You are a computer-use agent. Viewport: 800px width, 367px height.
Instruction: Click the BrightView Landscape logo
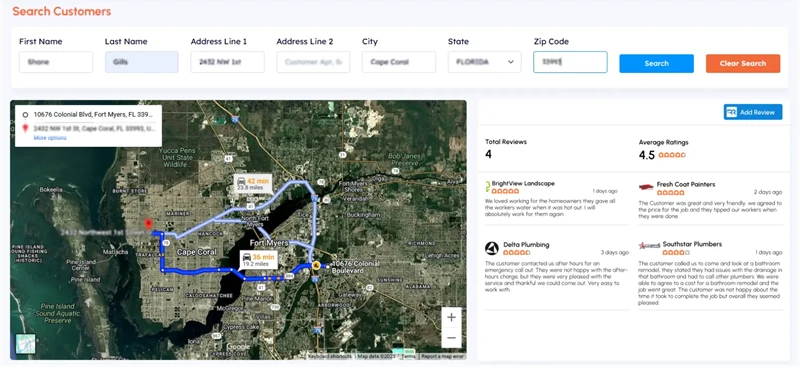pyautogui.click(x=488, y=186)
